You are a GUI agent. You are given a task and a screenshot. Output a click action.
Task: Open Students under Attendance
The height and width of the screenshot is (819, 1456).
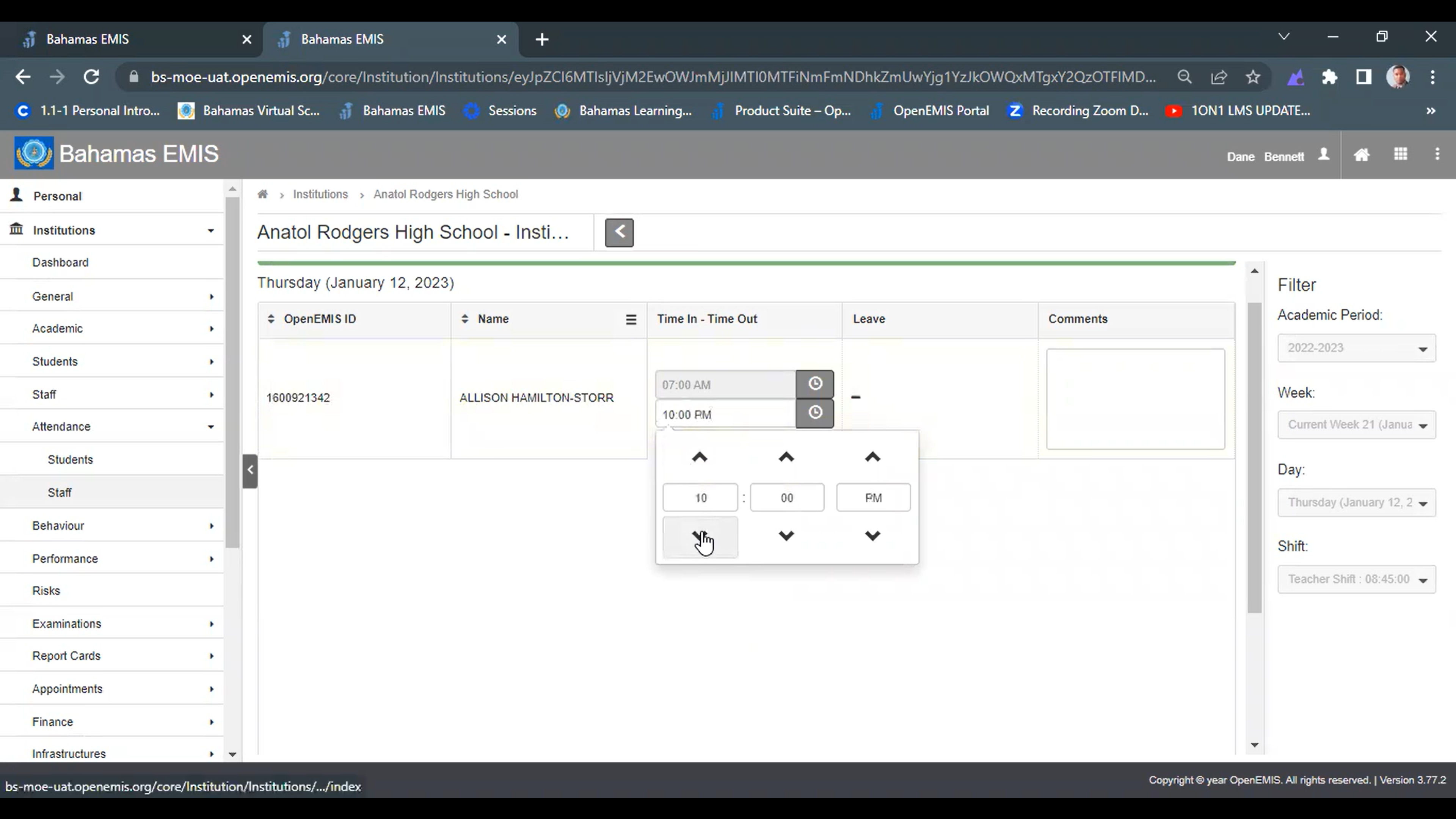(x=112, y=460)
